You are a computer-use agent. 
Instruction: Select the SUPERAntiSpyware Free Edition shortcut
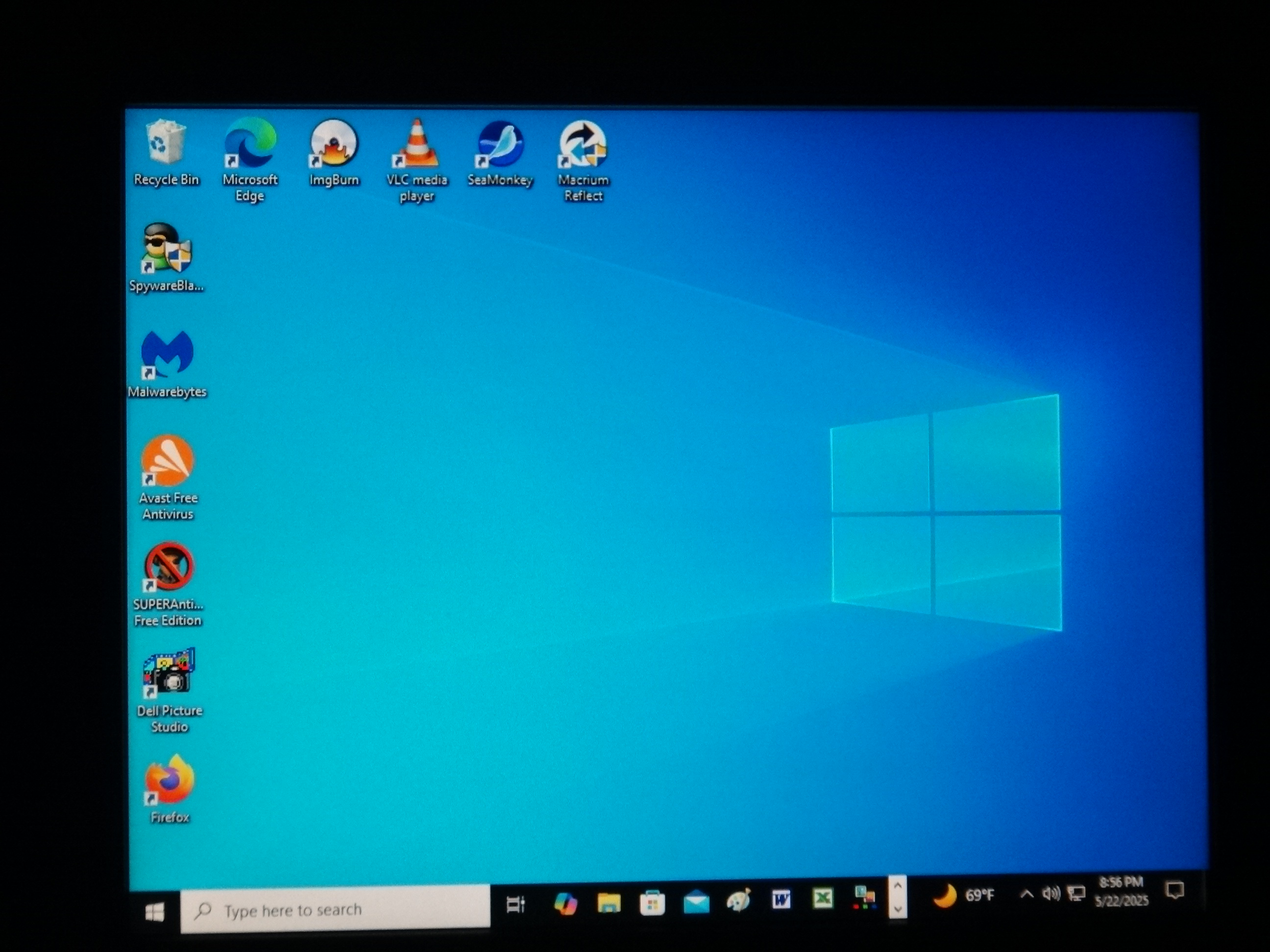(168, 584)
